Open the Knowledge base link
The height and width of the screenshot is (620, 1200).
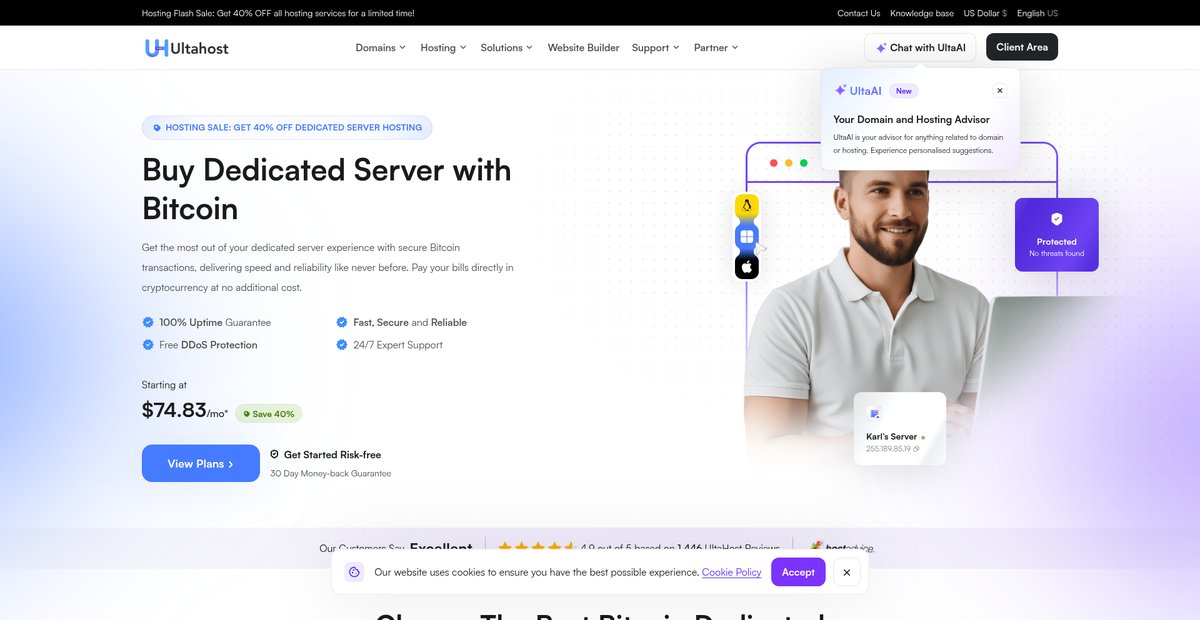[x=922, y=13]
